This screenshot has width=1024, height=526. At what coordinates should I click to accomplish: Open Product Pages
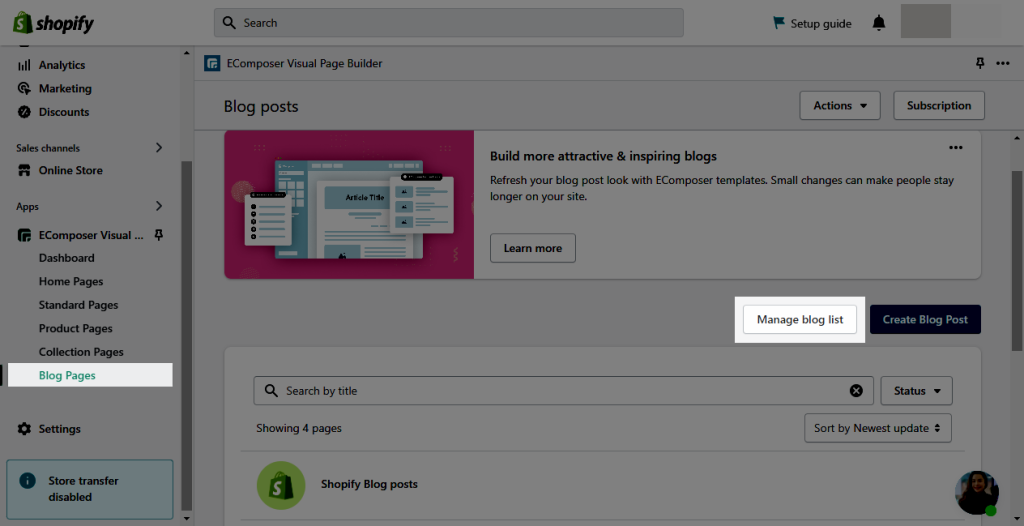tap(76, 329)
